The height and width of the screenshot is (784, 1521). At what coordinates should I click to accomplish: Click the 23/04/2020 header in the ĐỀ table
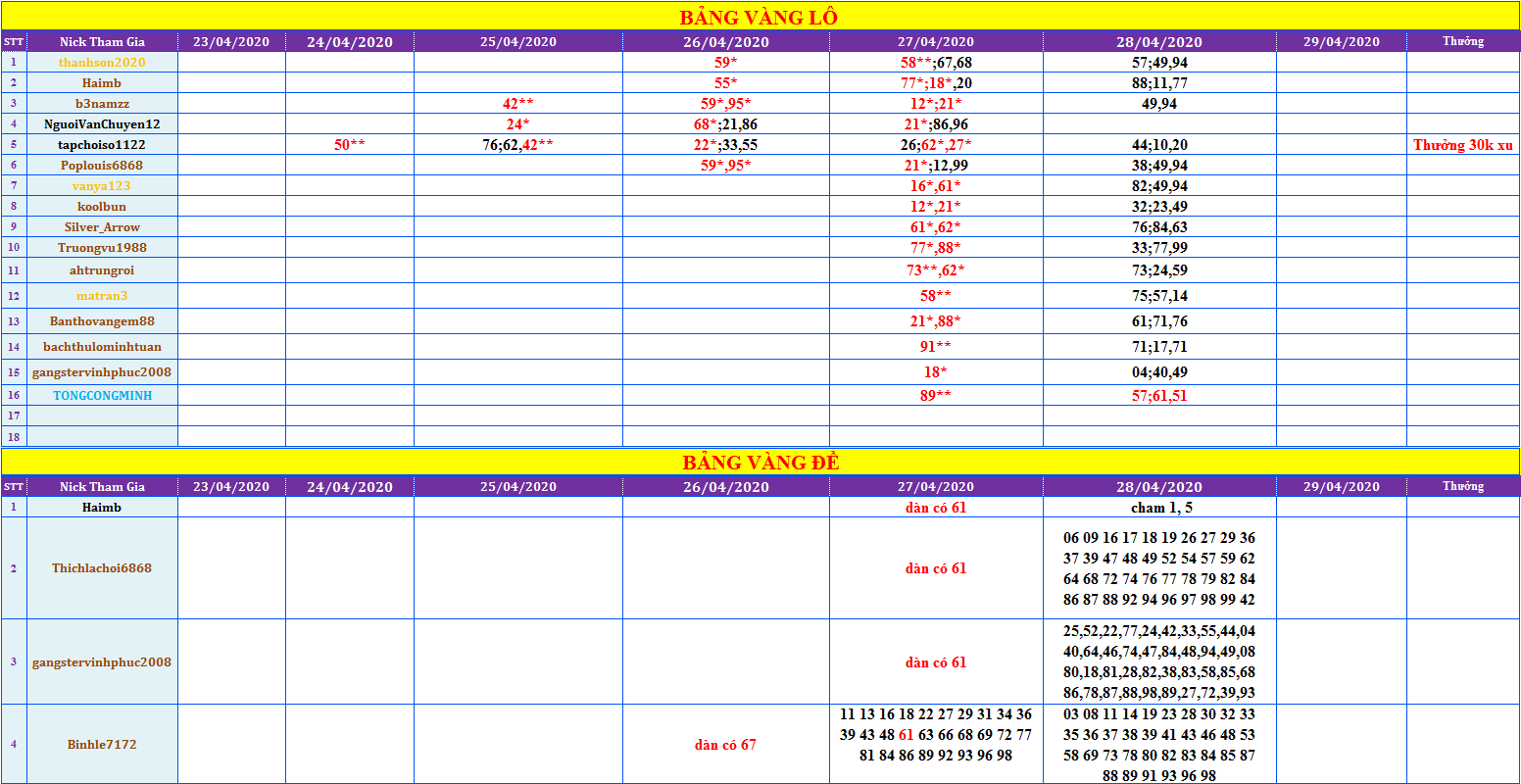tap(231, 486)
